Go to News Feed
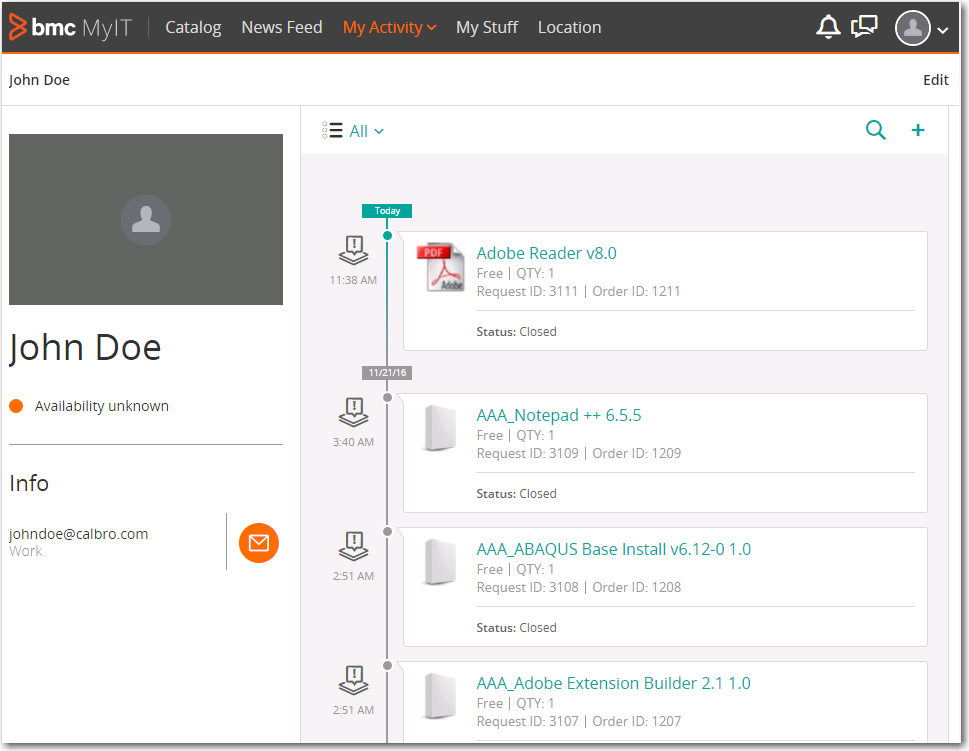Screen dimensions: 969x751 (x=282, y=27)
